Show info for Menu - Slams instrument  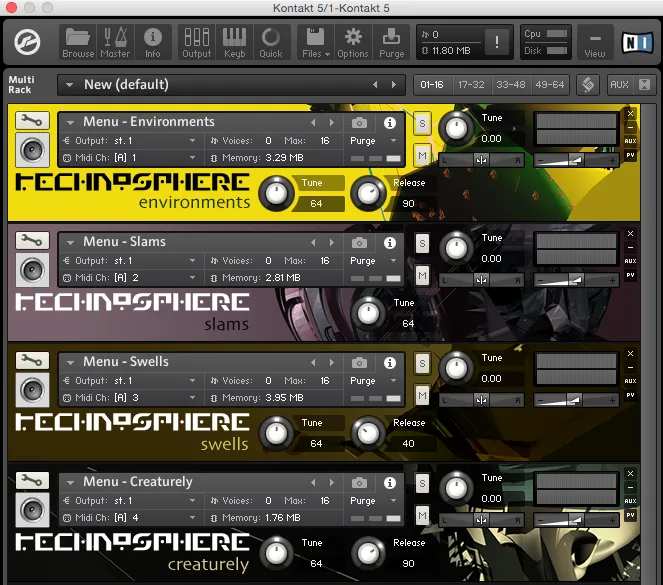[390, 243]
